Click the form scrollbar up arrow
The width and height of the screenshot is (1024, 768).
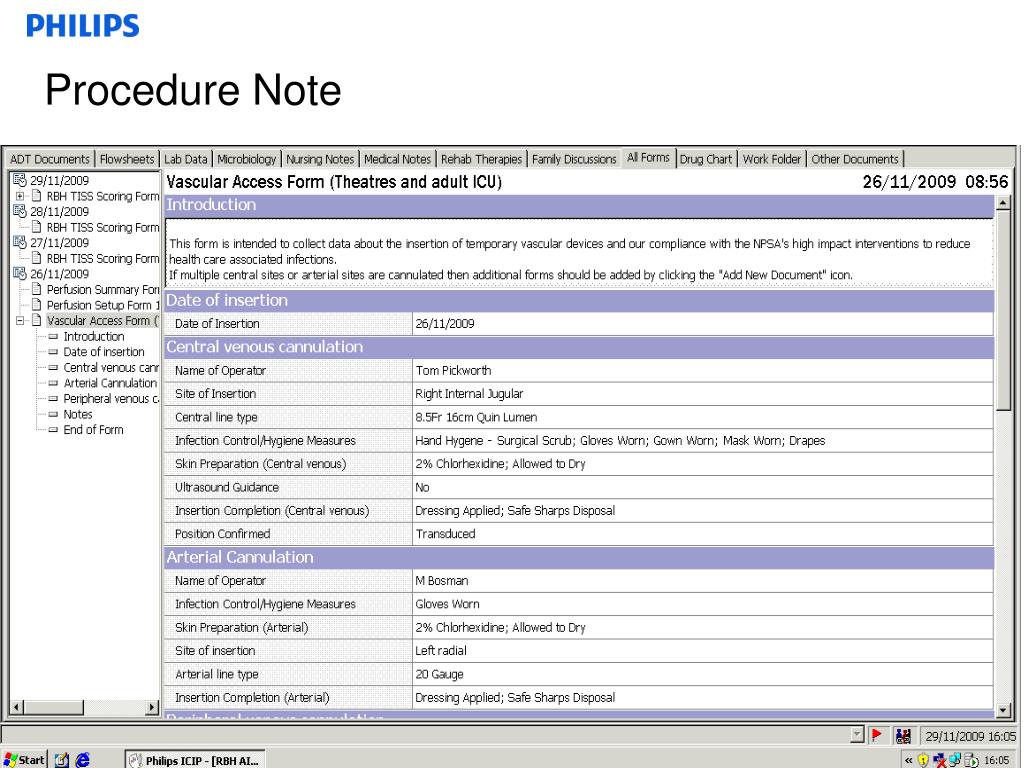[x=1002, y=203]
